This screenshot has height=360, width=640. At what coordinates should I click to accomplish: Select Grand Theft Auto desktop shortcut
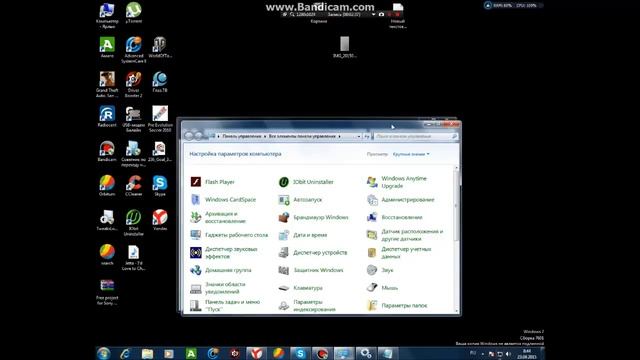tap(107, 84)
